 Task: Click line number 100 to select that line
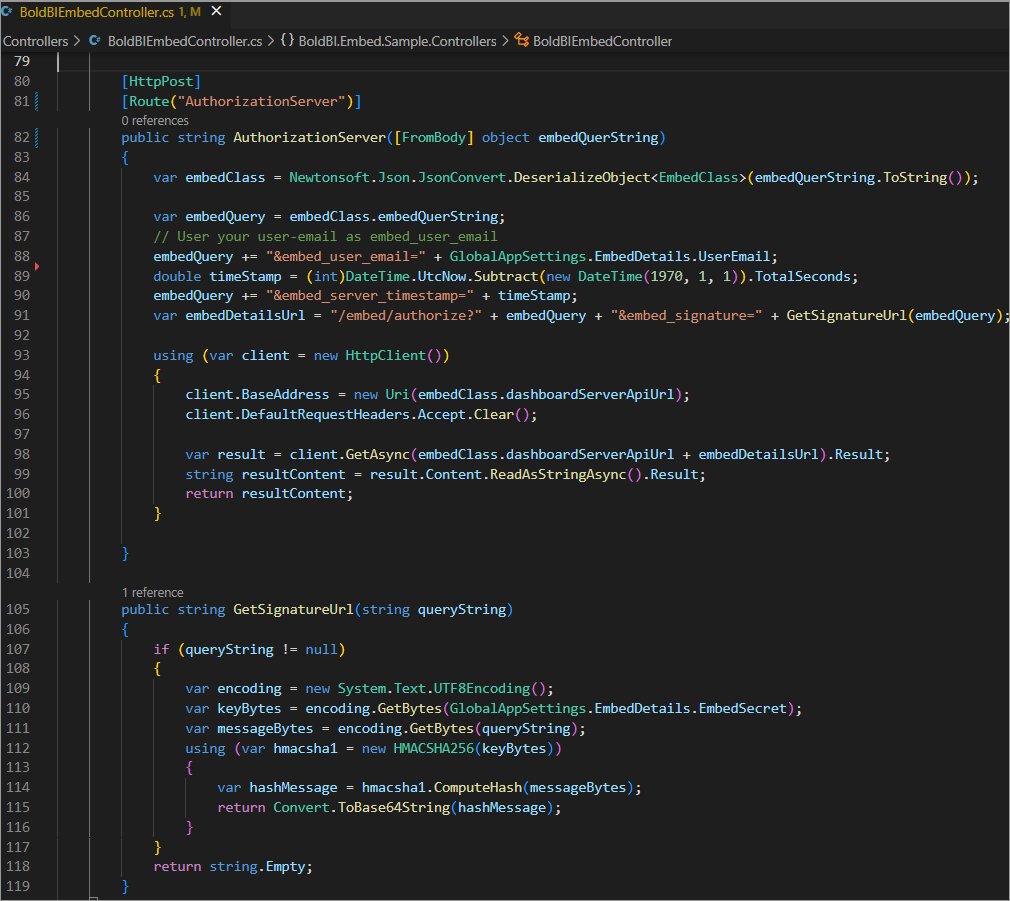click(22, 492)
